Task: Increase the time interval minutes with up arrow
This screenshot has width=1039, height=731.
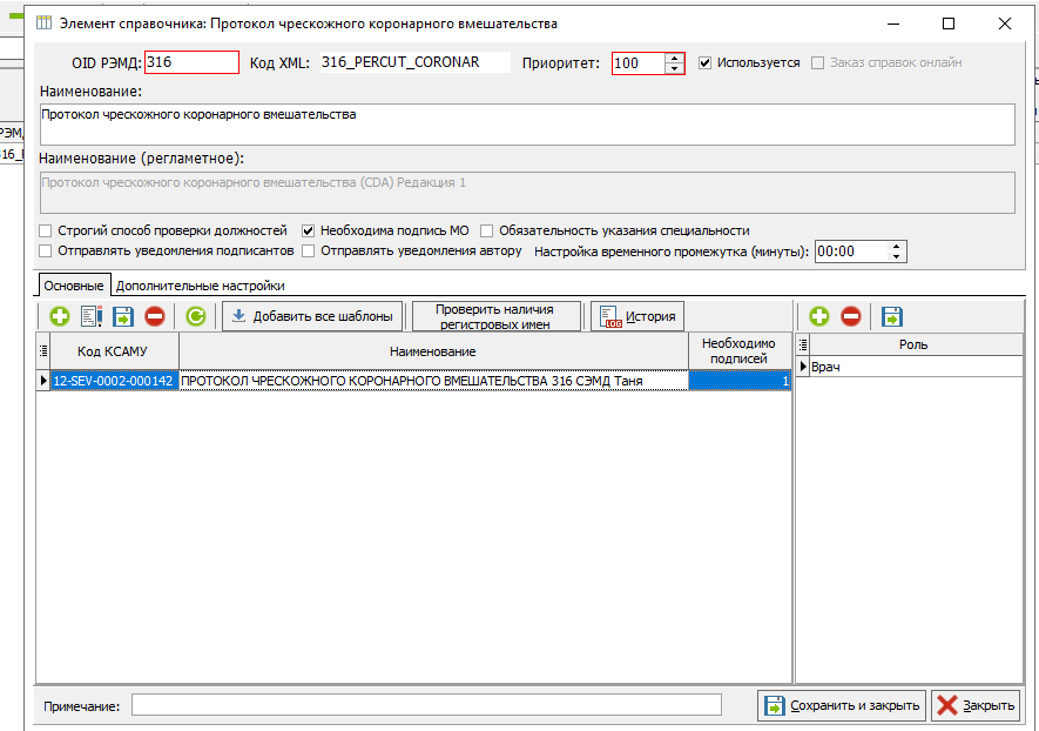Action: (897, 247)
